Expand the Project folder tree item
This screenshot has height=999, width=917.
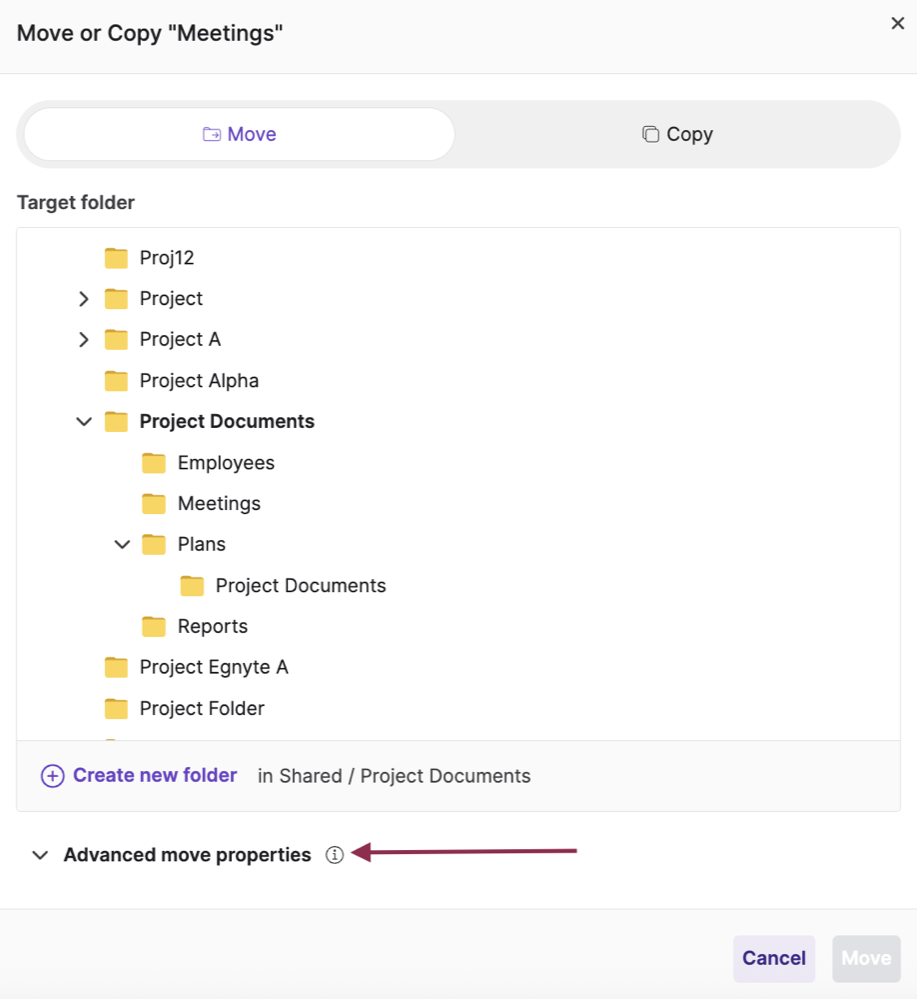coord(83,298)
